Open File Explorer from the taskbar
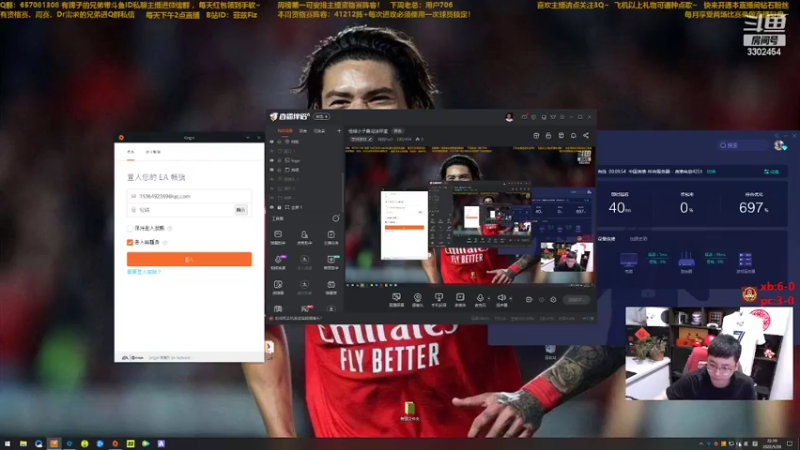This screenshot has width=800, height=450. click(x=23, y=444)
